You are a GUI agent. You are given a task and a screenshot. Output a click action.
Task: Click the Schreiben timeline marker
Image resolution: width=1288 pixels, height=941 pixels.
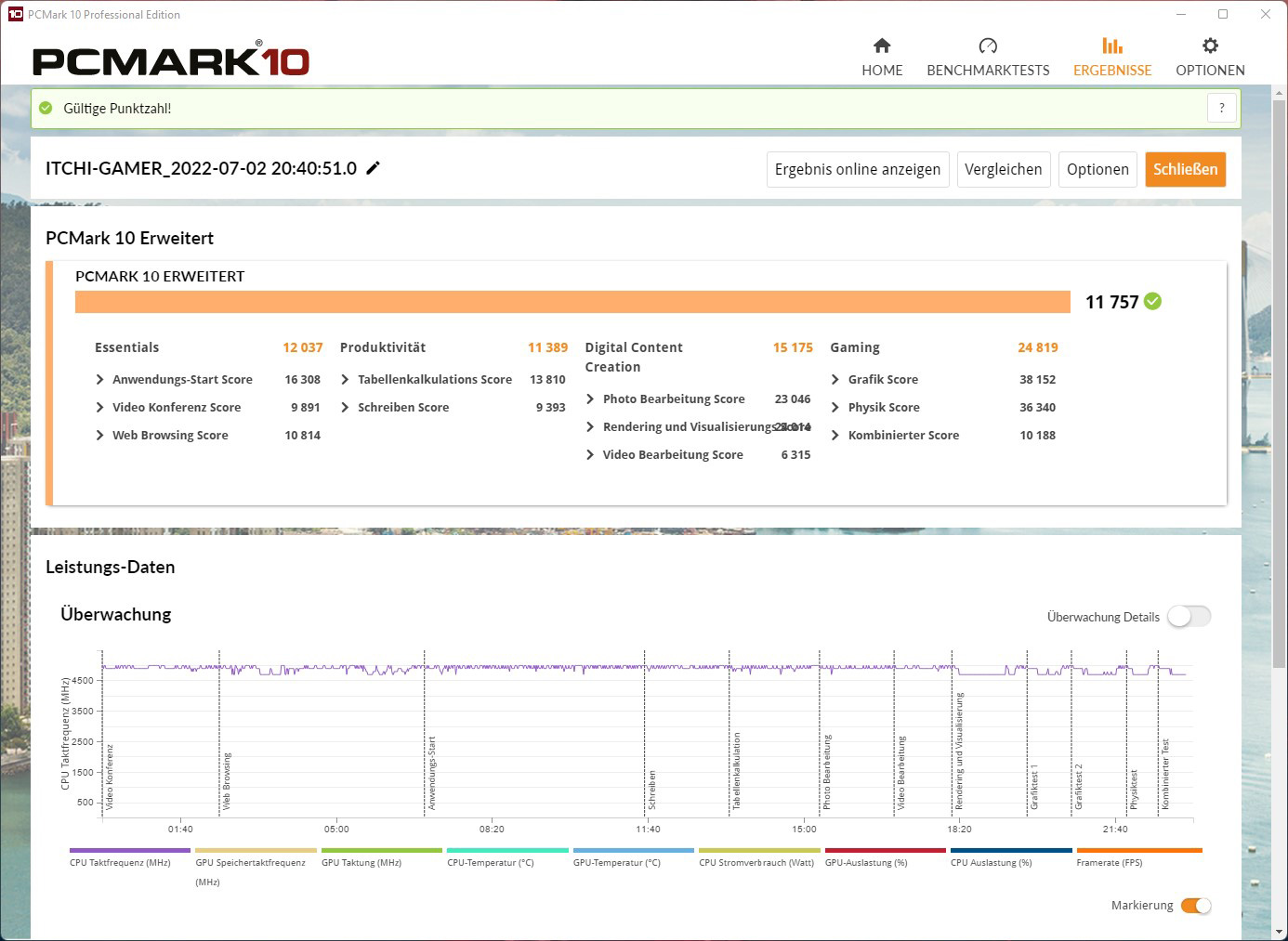click(651, 790)
